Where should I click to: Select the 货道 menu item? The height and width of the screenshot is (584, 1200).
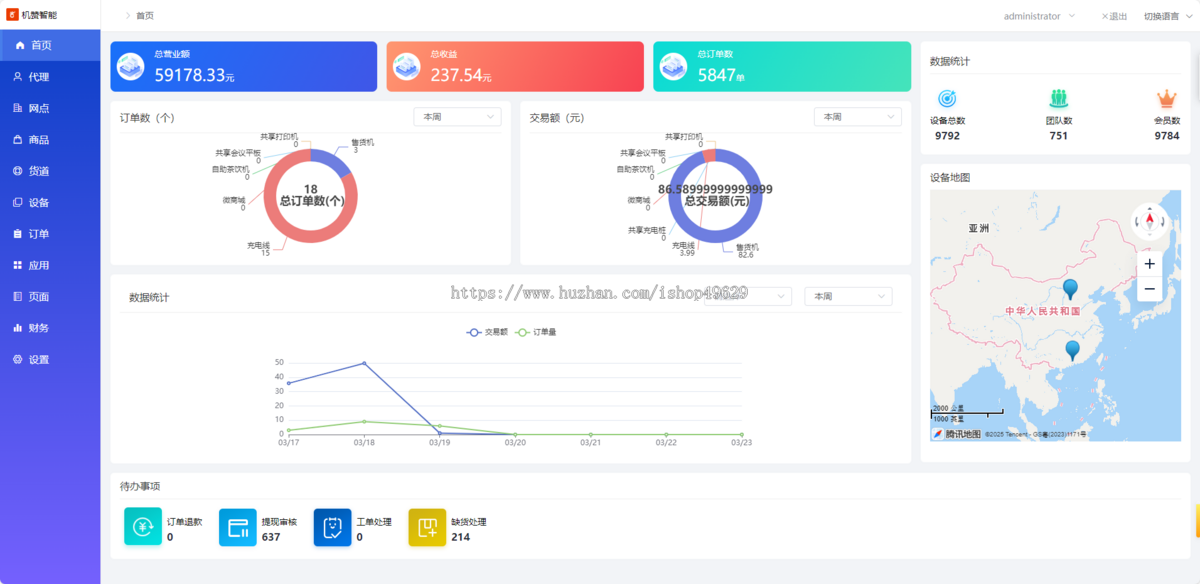click(50, 171)
